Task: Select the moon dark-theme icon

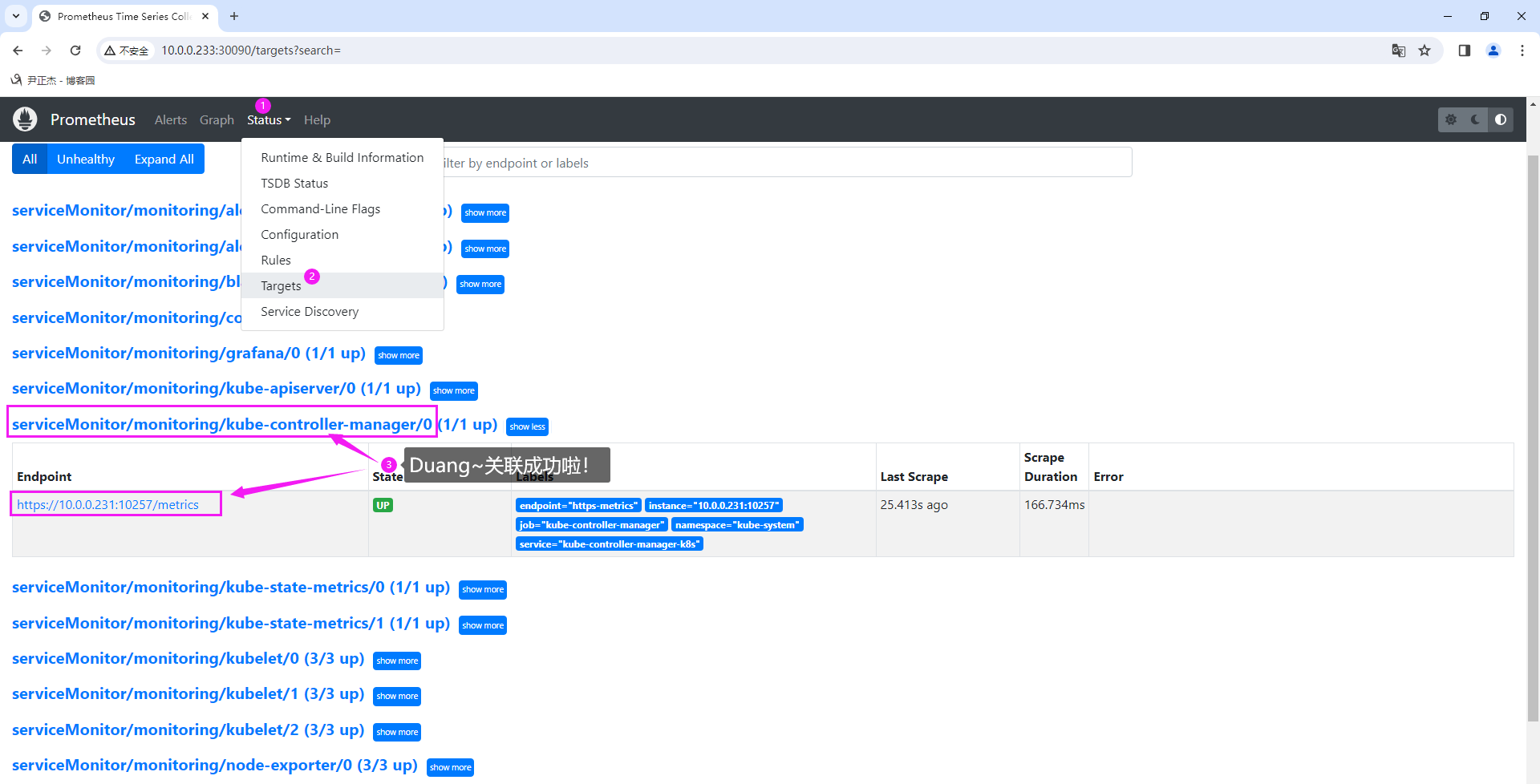Action: (1476, 119)
